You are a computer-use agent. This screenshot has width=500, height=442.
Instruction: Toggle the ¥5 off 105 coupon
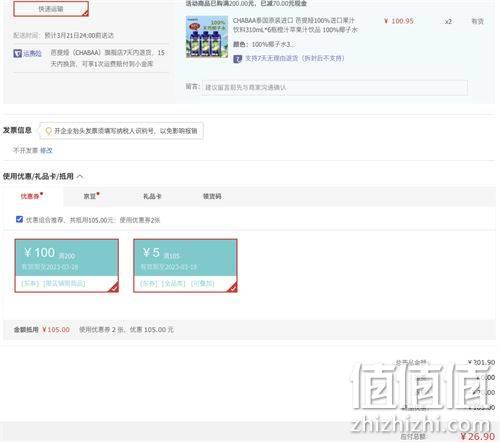185,266
